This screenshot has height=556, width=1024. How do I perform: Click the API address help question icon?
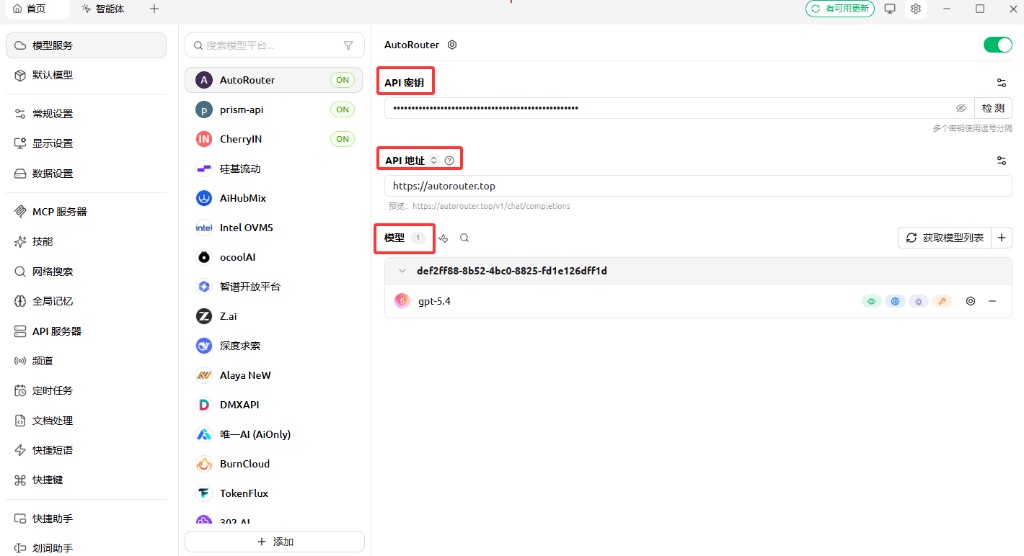coord(449,160)
